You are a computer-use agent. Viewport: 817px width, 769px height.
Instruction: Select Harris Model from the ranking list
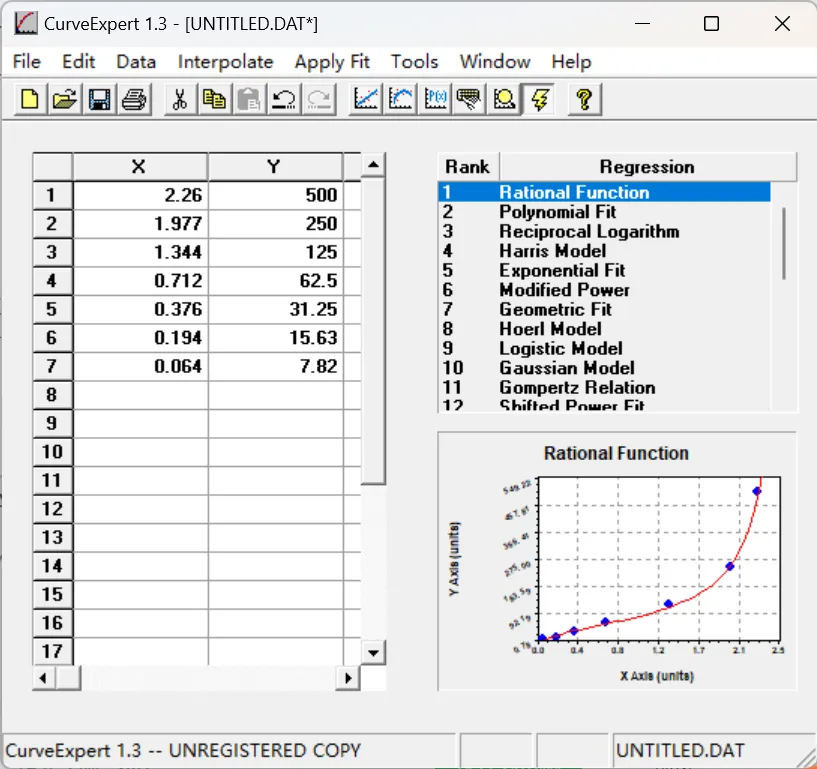point(552,251)
